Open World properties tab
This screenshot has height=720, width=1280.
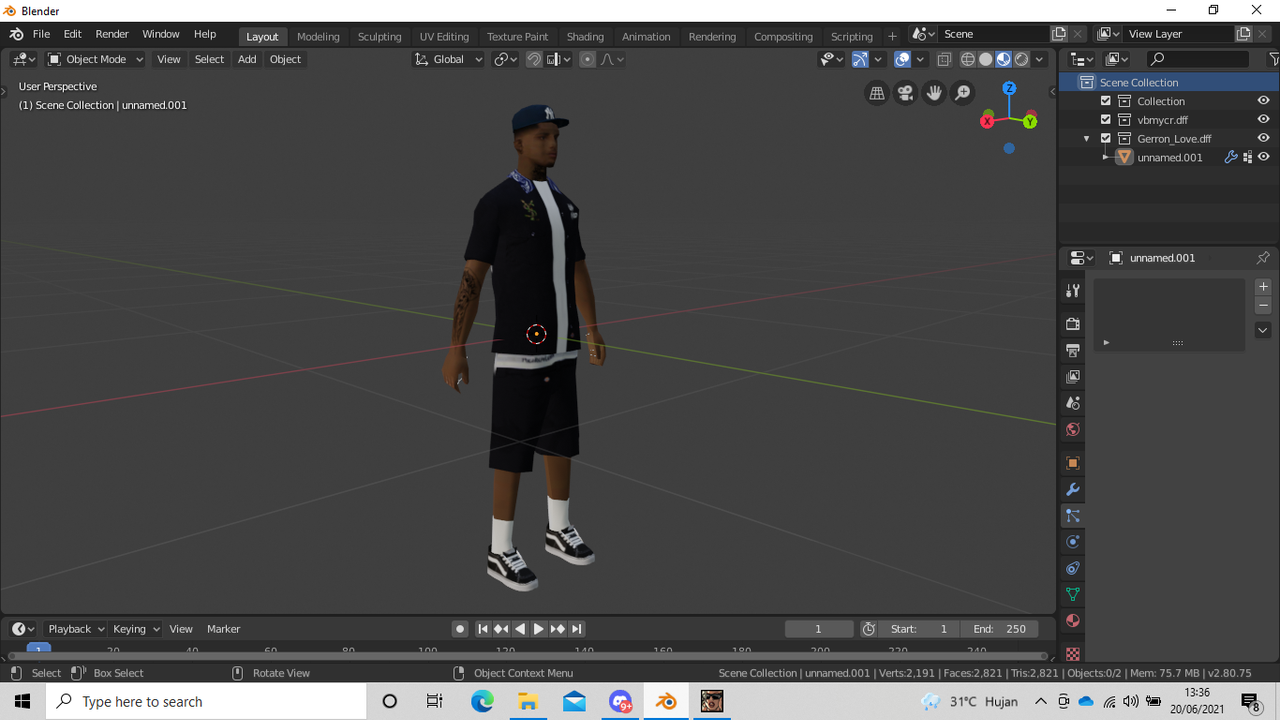1073,429
